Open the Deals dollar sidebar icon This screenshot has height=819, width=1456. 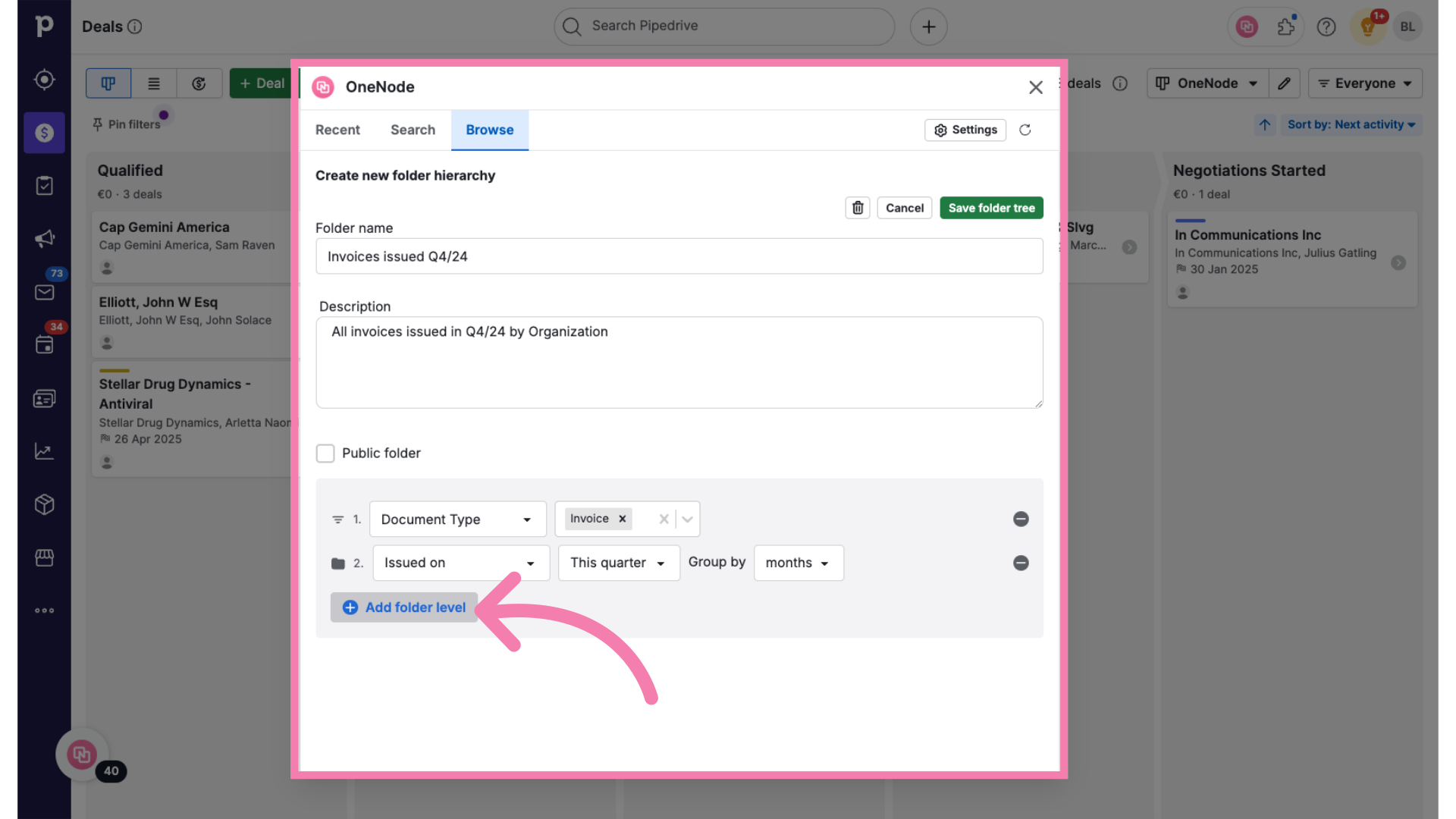(44, 133)
